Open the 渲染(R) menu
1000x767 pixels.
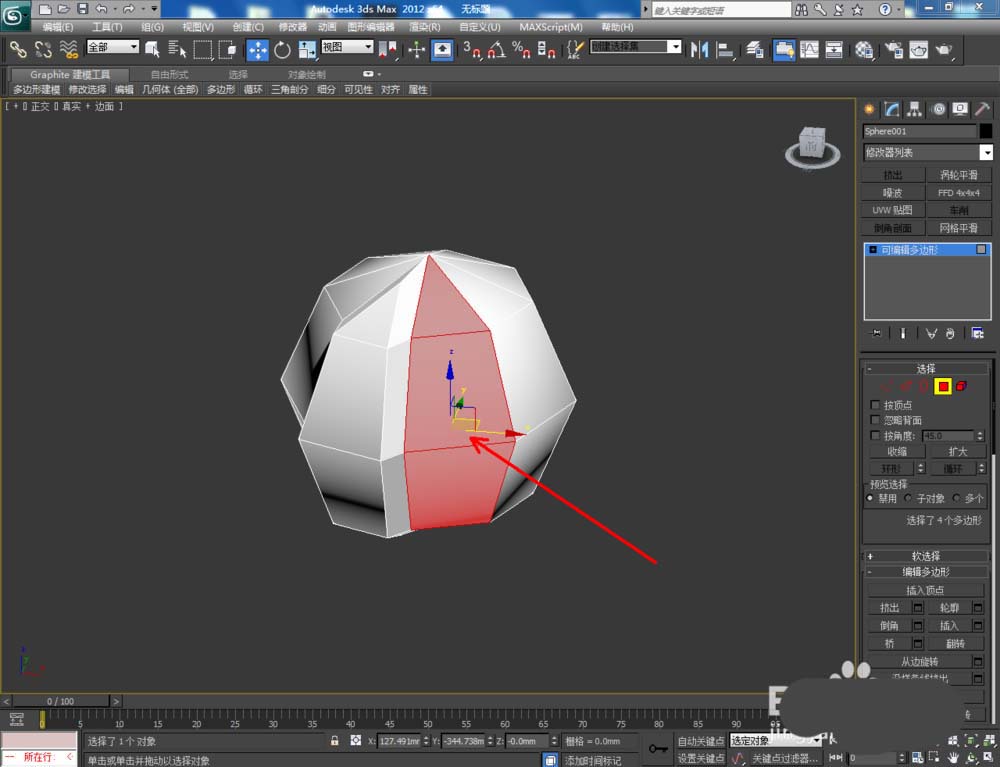tap(423, 27)
